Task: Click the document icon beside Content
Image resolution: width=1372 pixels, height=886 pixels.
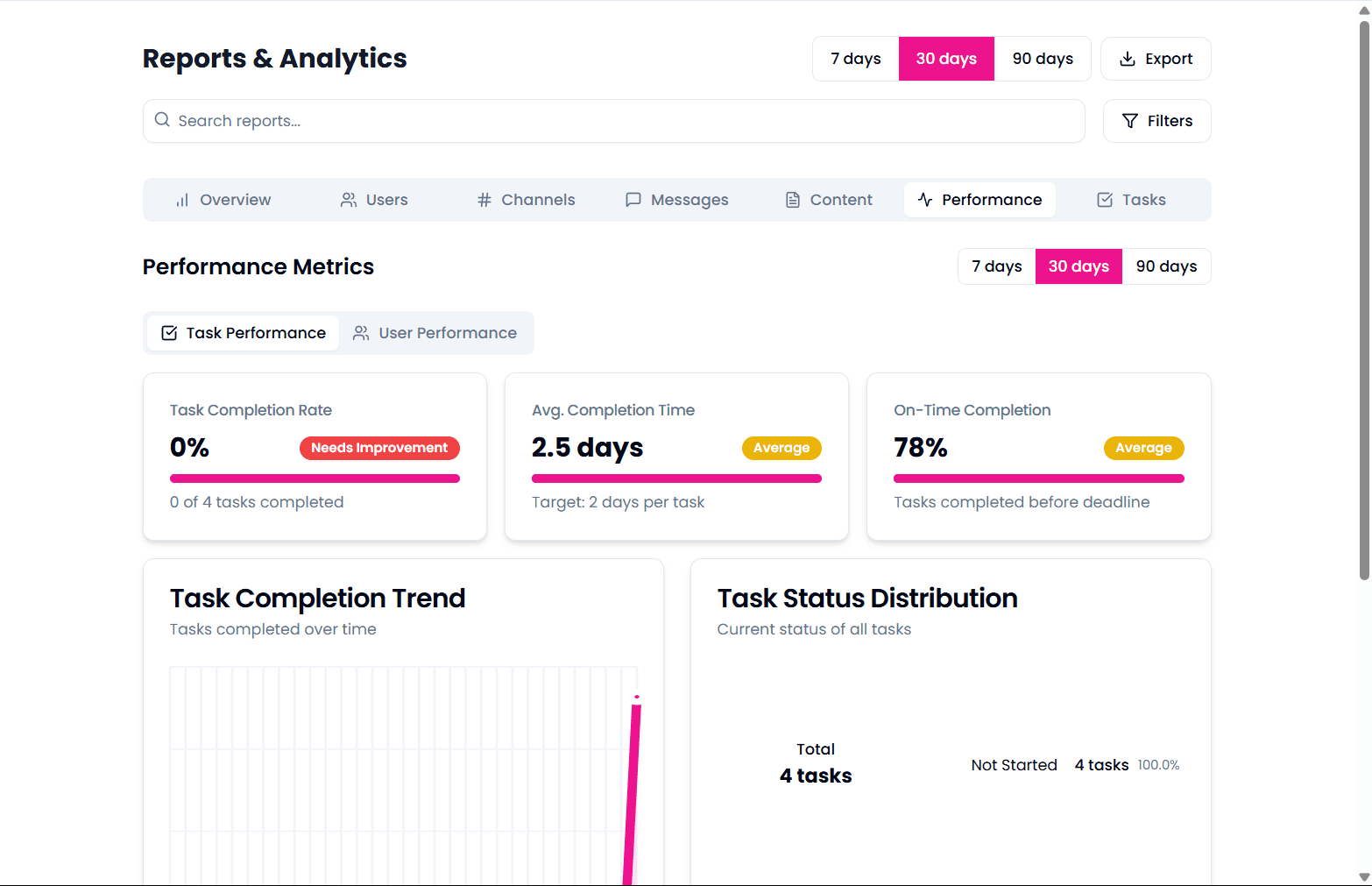Action: click(793, 200)
